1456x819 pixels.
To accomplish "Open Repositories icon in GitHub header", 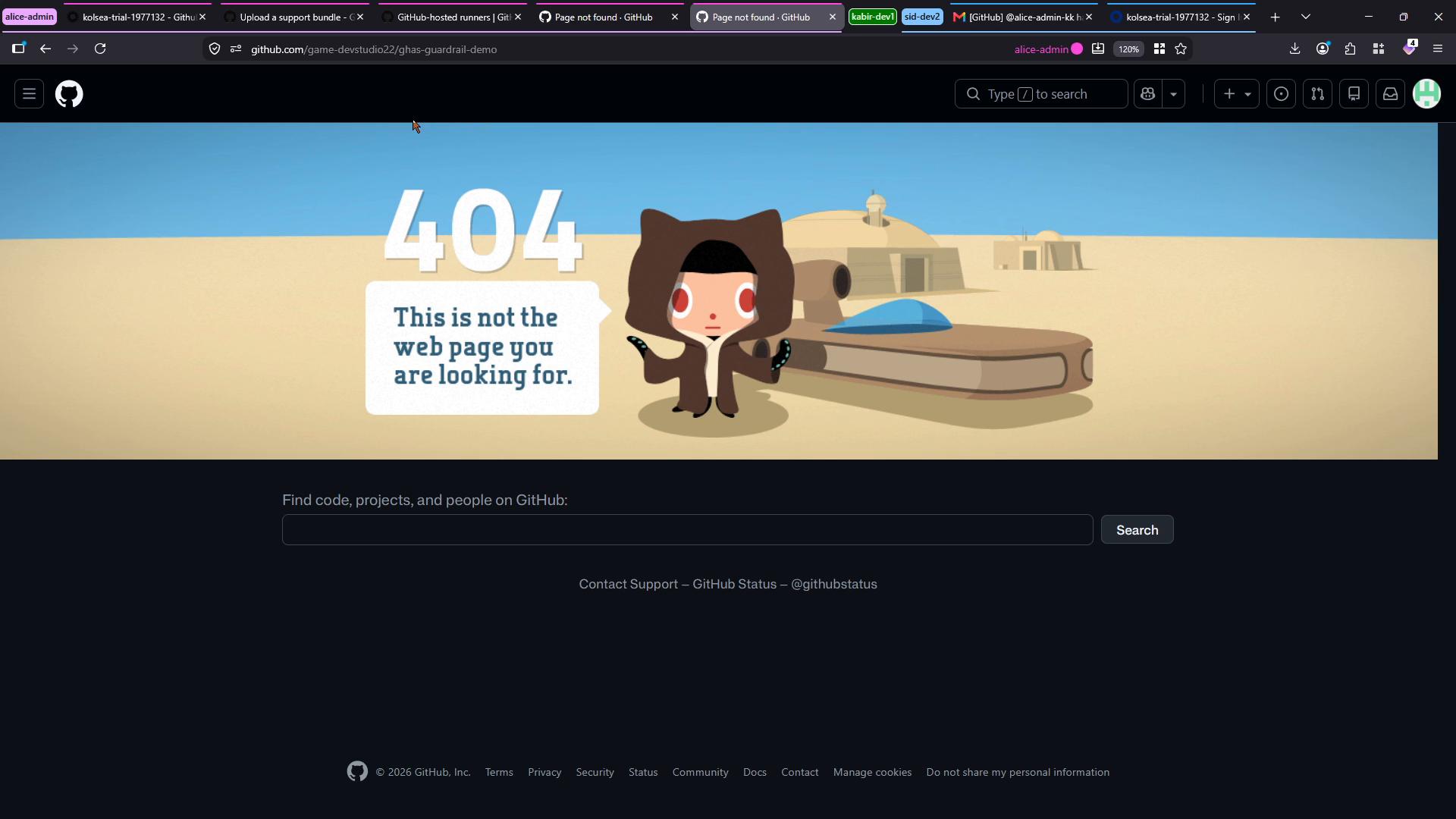I will (x=1354, y=94).
